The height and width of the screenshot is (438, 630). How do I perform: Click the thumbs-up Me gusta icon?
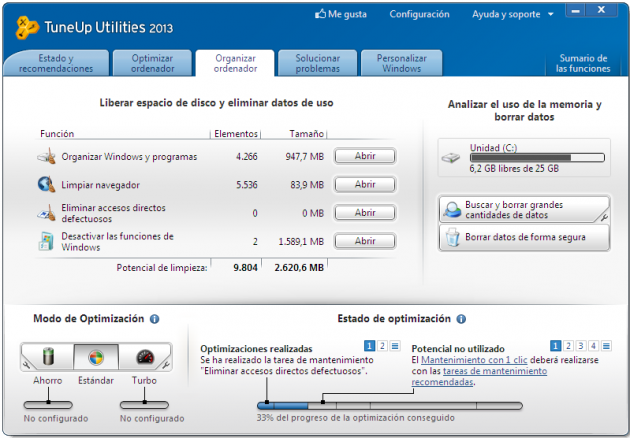click(x=320, y=14)
